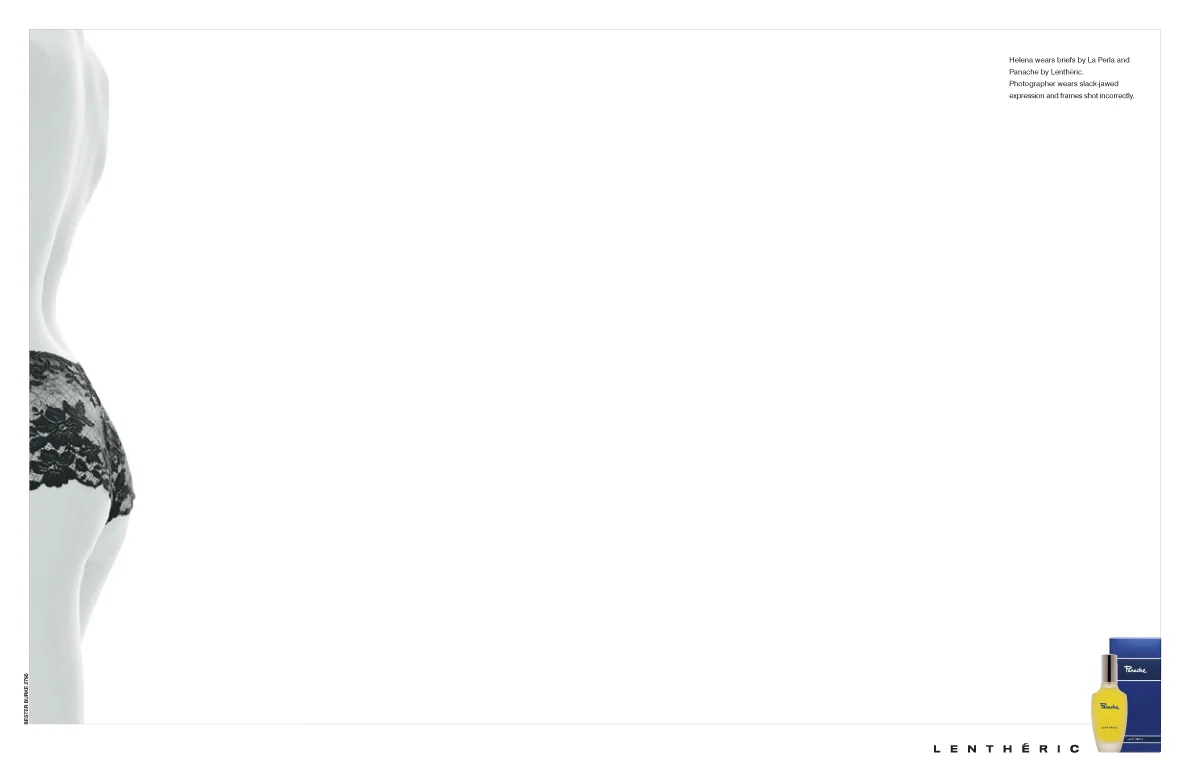
Task: Click the small Lenthéric label on the bottle
Action: (x=1109, y=727)
